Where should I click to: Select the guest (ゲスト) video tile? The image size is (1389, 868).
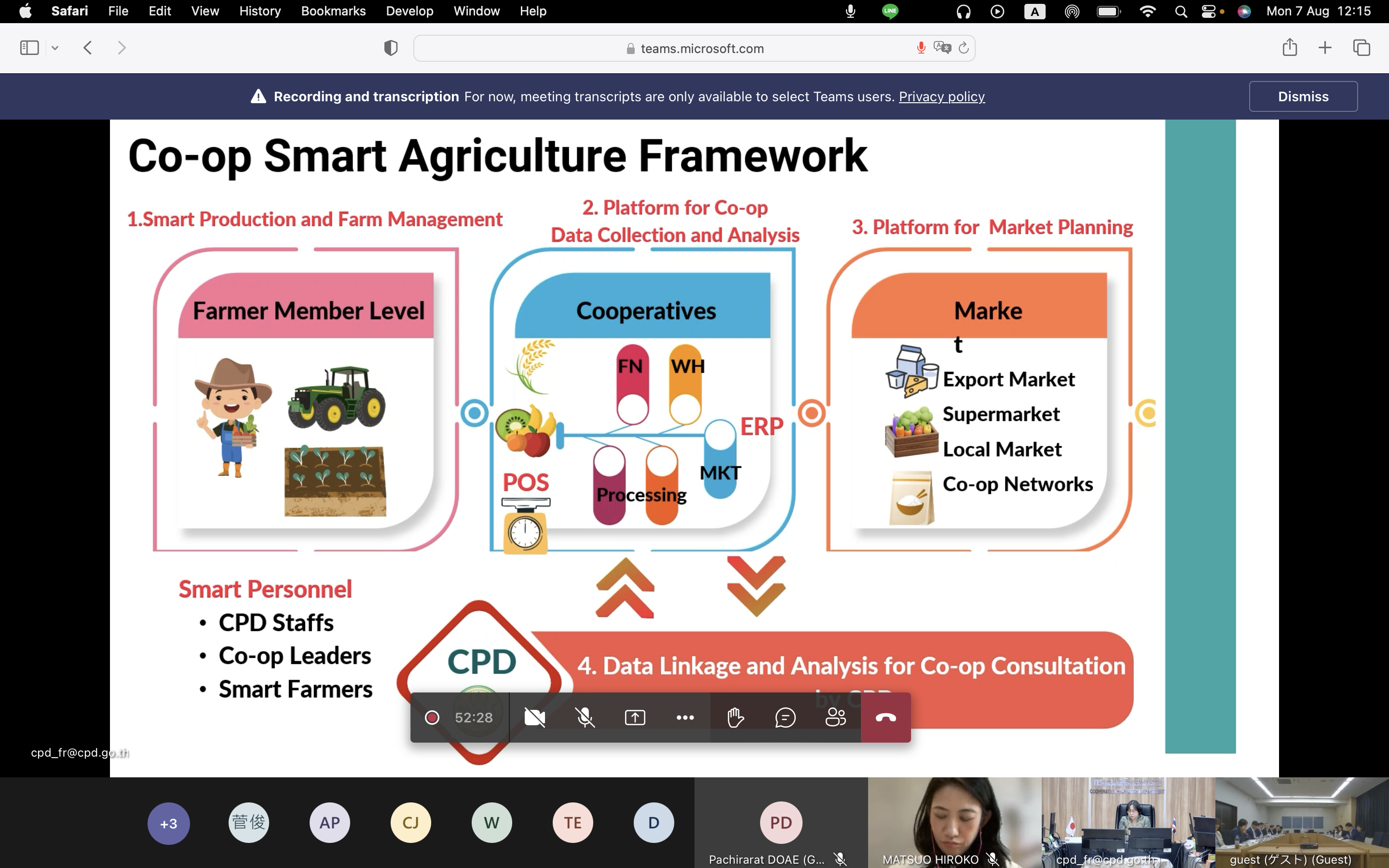(1302, 823)
